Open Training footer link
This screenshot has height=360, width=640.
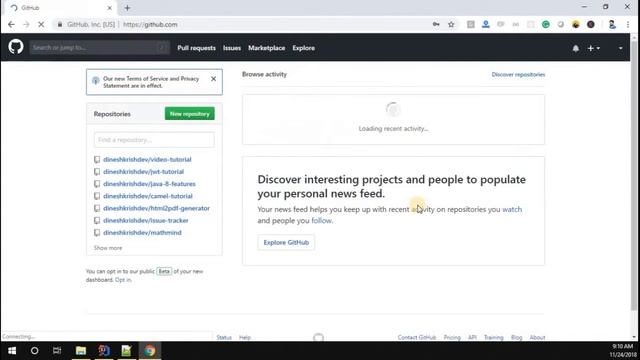pyautogui.click(x=493, y=337)
